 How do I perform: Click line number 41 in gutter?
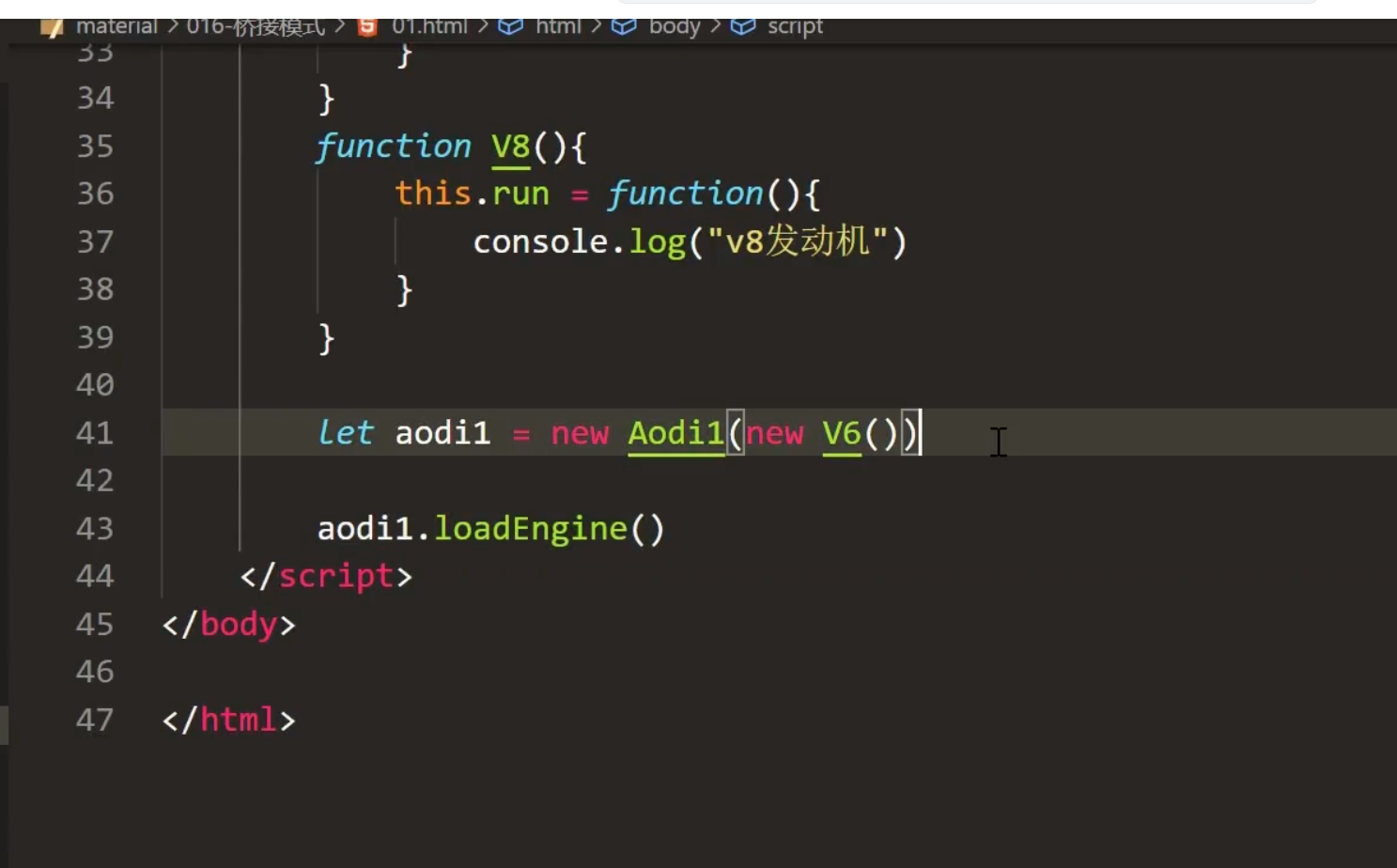(x=95, y=433)
